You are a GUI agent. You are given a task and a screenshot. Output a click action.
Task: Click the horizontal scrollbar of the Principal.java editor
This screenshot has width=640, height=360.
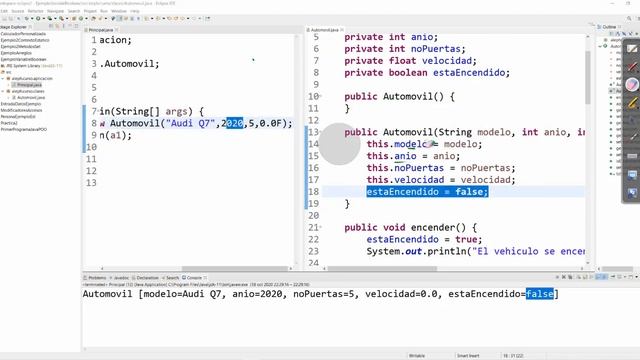[235, 269]
